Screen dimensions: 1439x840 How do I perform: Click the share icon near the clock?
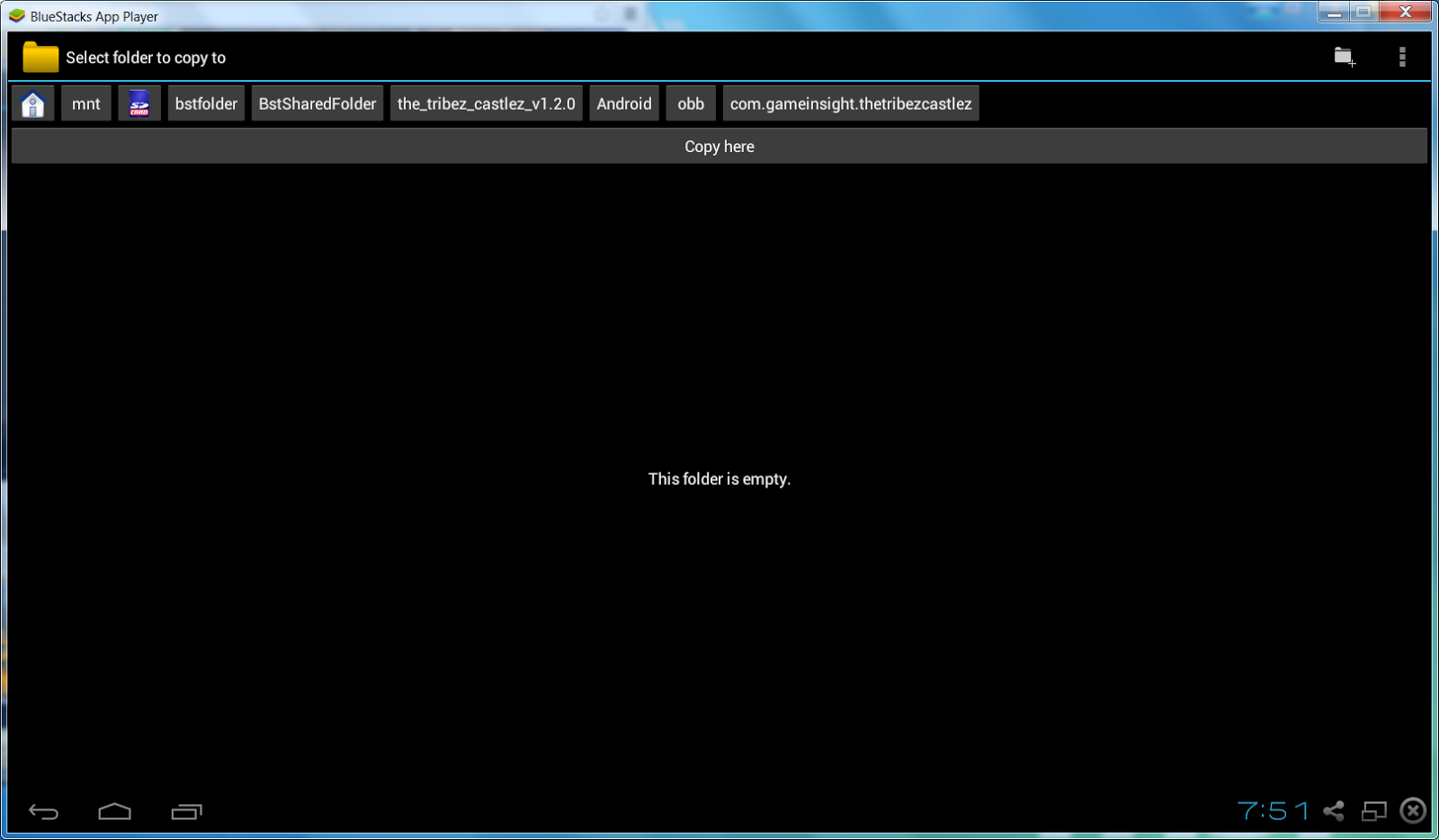click(1334, 811)
